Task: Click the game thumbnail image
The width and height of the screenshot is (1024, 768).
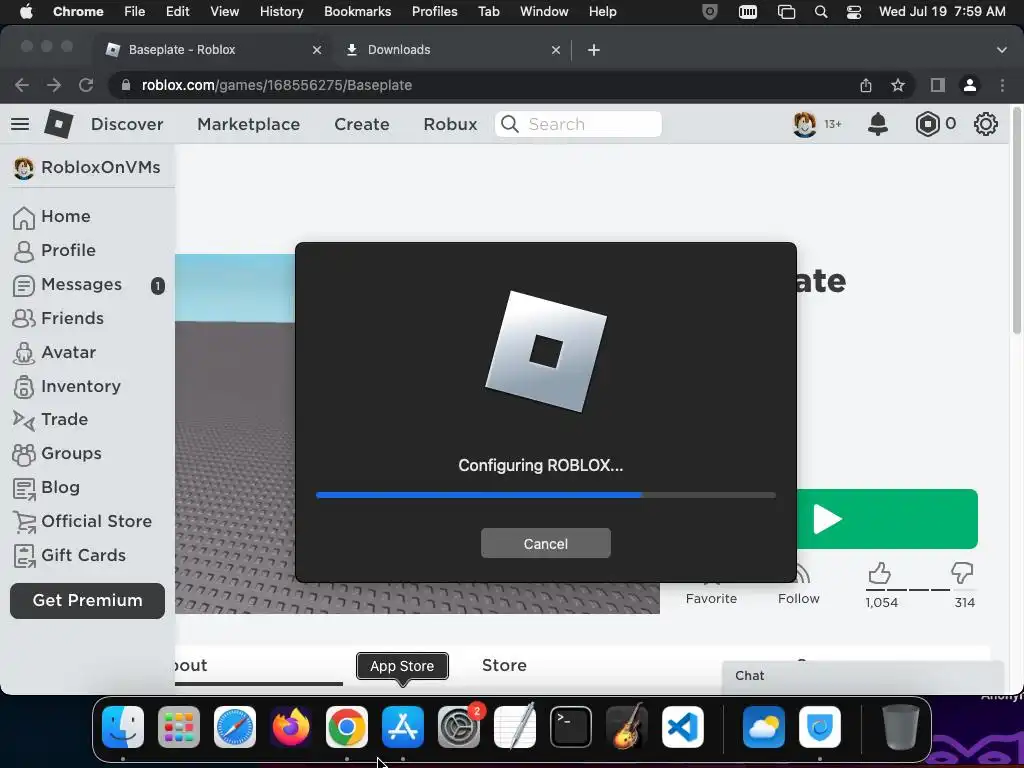Action: click(x=235, y=434)
